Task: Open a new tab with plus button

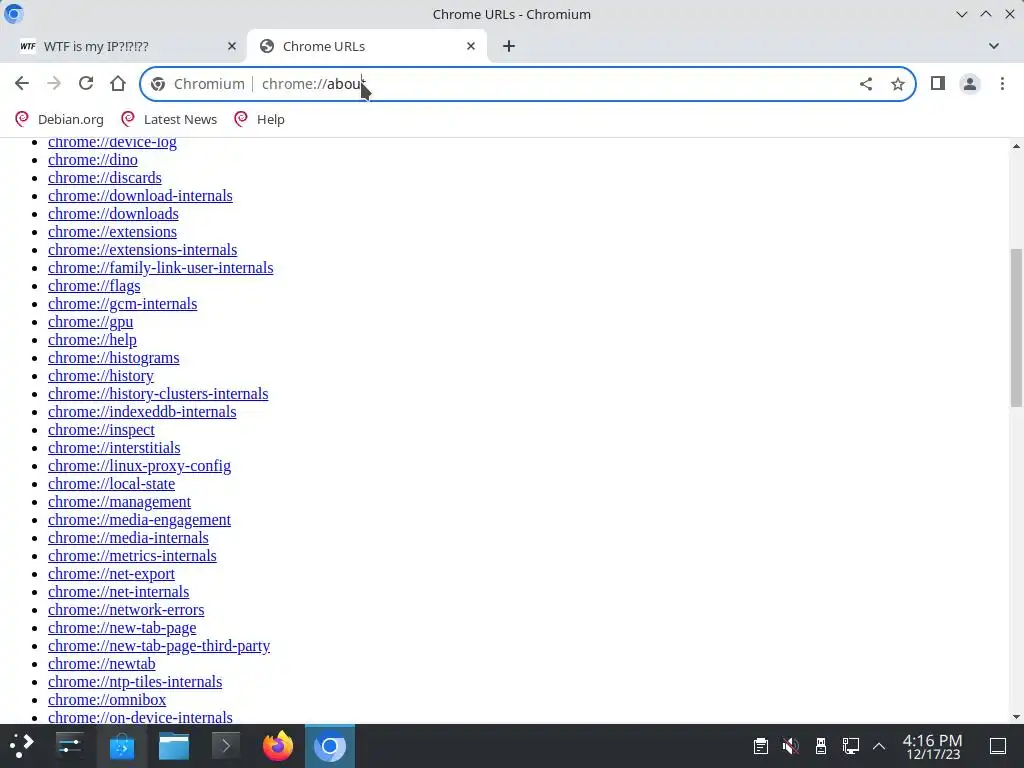Action: coord(509,46)
